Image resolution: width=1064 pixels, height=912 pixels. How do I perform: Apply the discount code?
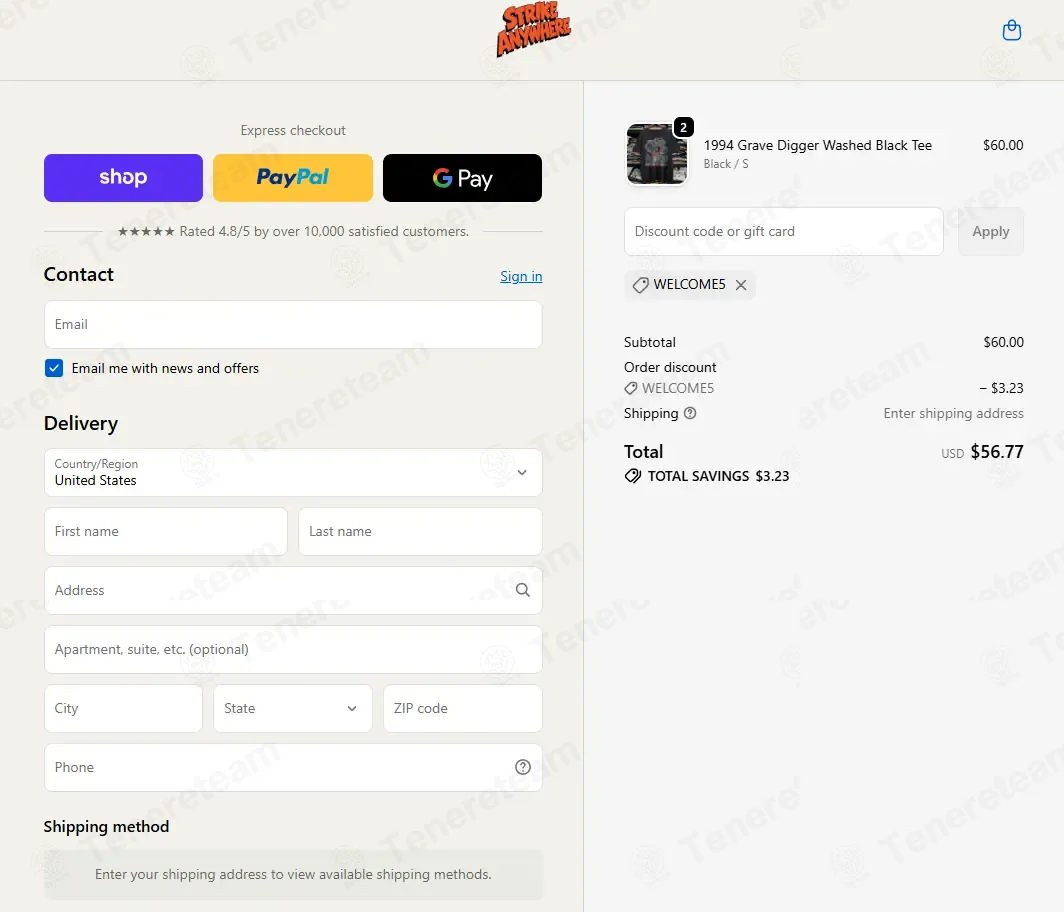(991, 231)
